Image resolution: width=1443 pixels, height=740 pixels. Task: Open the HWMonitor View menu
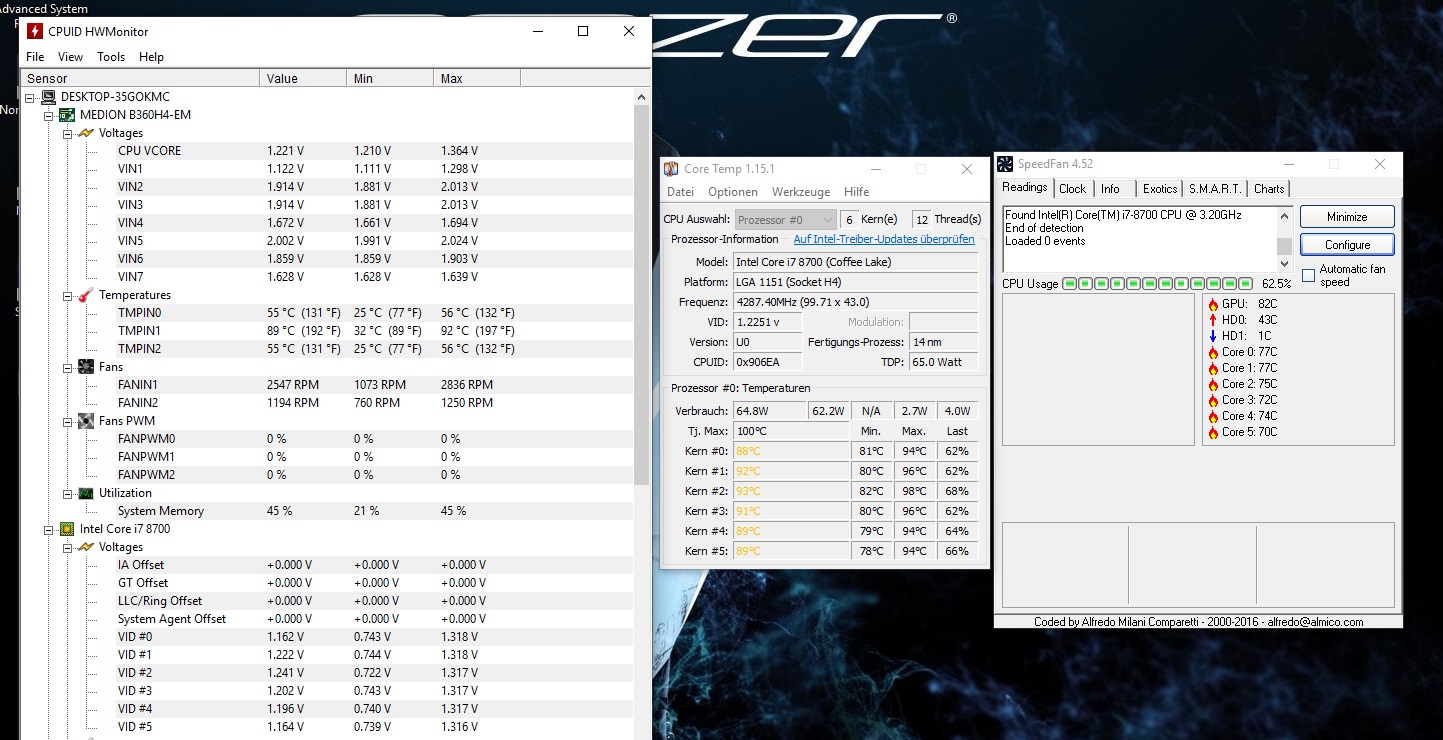pyautogui.click(x=70, y=57)
